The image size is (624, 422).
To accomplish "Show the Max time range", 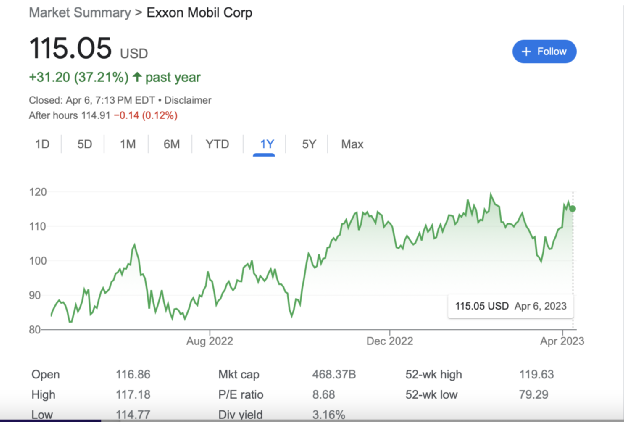I will (x=352, y=144).
